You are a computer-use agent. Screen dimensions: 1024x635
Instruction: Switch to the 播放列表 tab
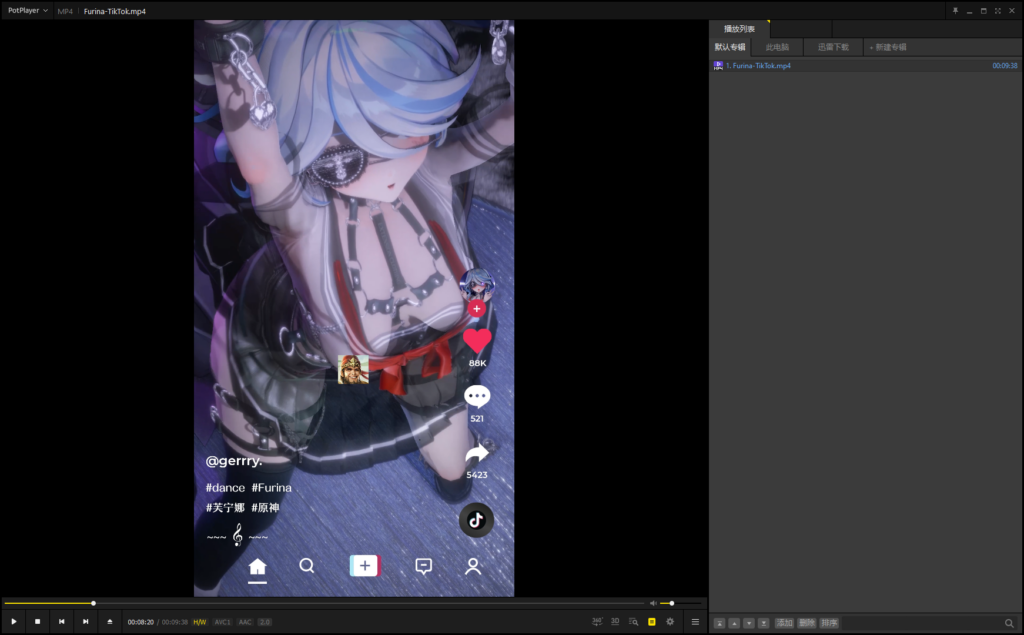click(739, 29)
